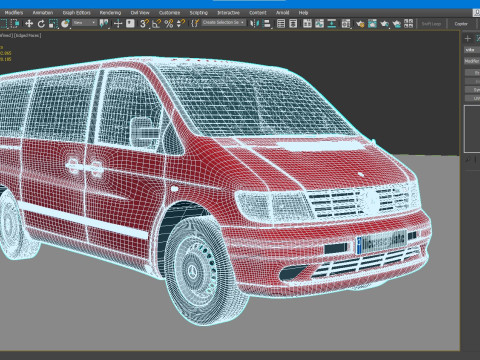Open the Modifiers menu
The image size is (480, 360).
14,13
